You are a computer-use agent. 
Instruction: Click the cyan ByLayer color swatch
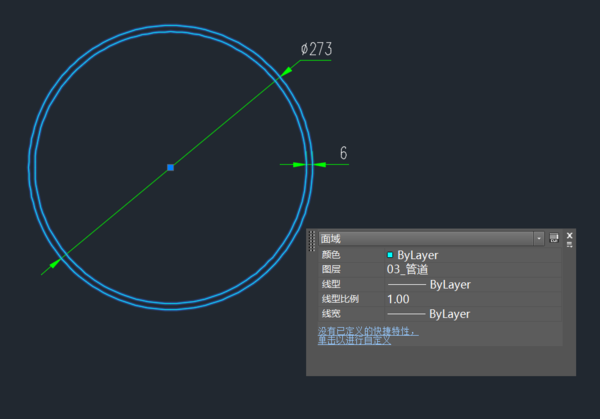point(390,255)
